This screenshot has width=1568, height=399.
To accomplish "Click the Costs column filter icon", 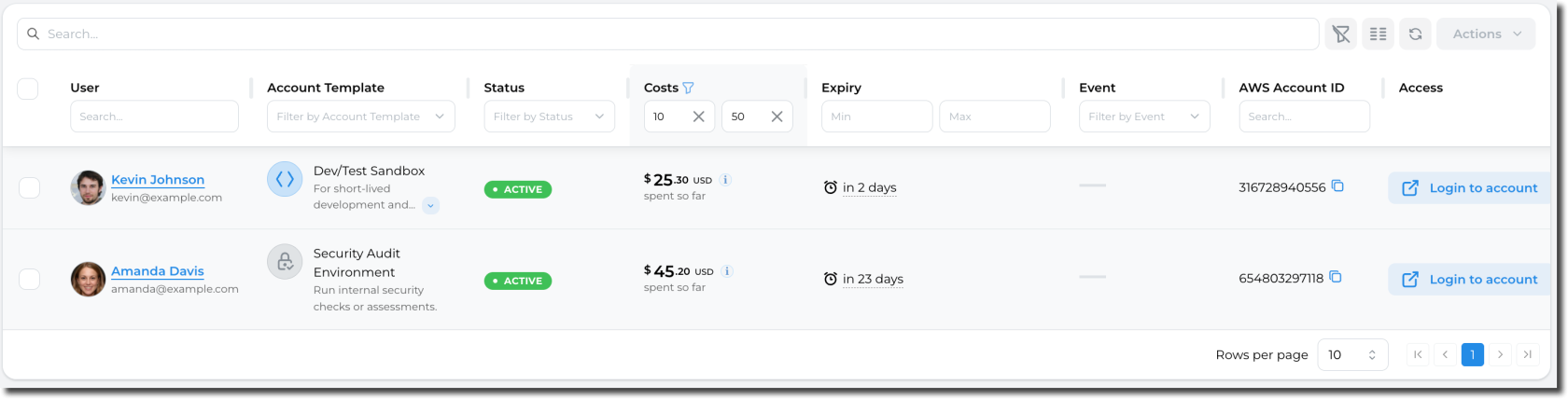I will click(688, 88).
